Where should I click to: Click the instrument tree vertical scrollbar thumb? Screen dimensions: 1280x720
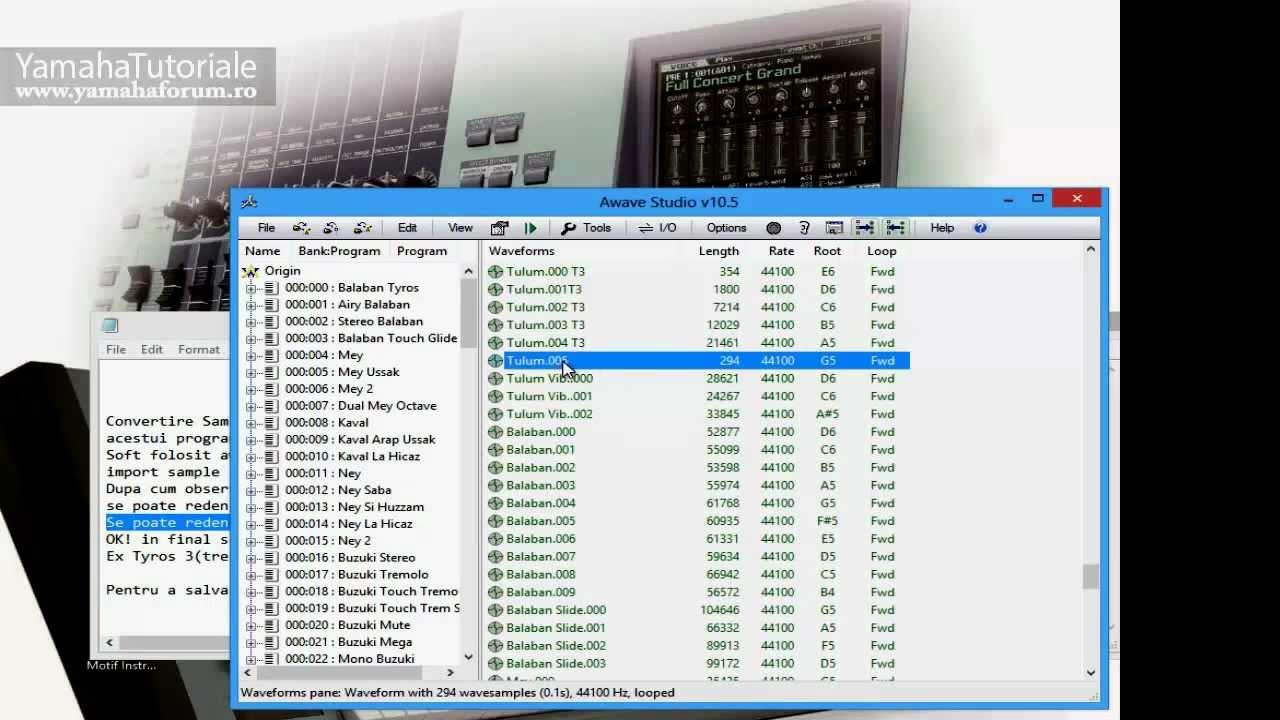click(x=468, y=312)
